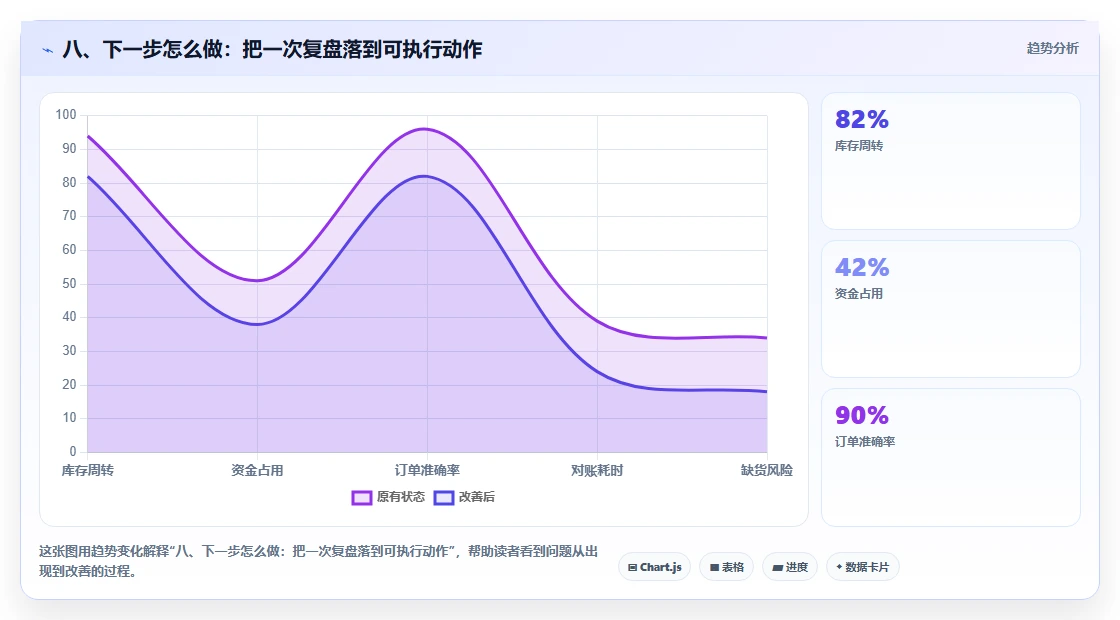Click the 20 y-axis tick label
The height and width of the screenshot is (620, 1120).
click(69, 384)
